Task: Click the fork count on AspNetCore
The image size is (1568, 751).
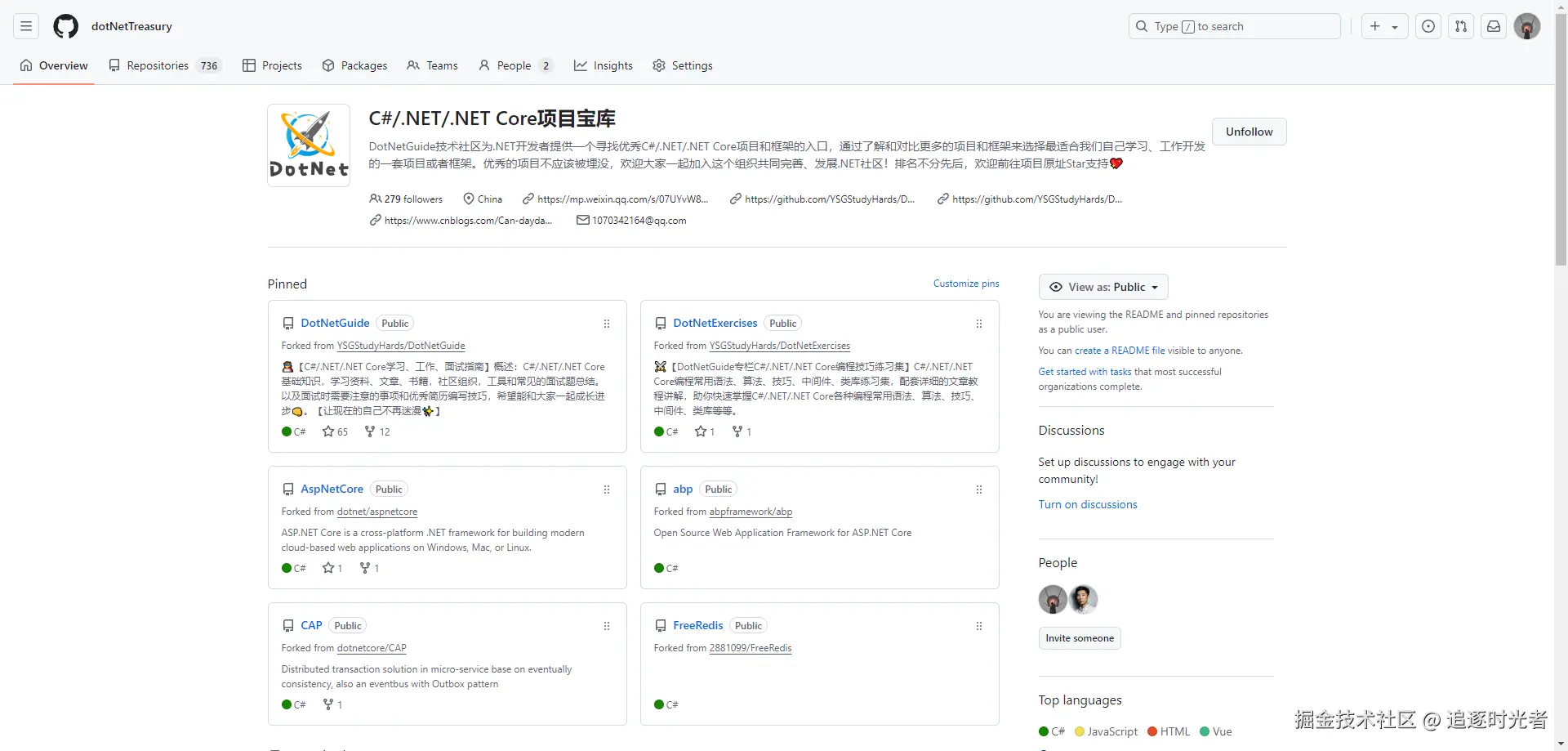Action: click(x=369, y=568)
